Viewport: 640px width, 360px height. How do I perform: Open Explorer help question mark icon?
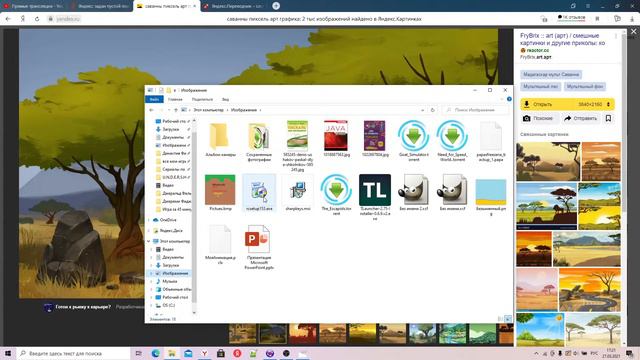pos(509,99)
